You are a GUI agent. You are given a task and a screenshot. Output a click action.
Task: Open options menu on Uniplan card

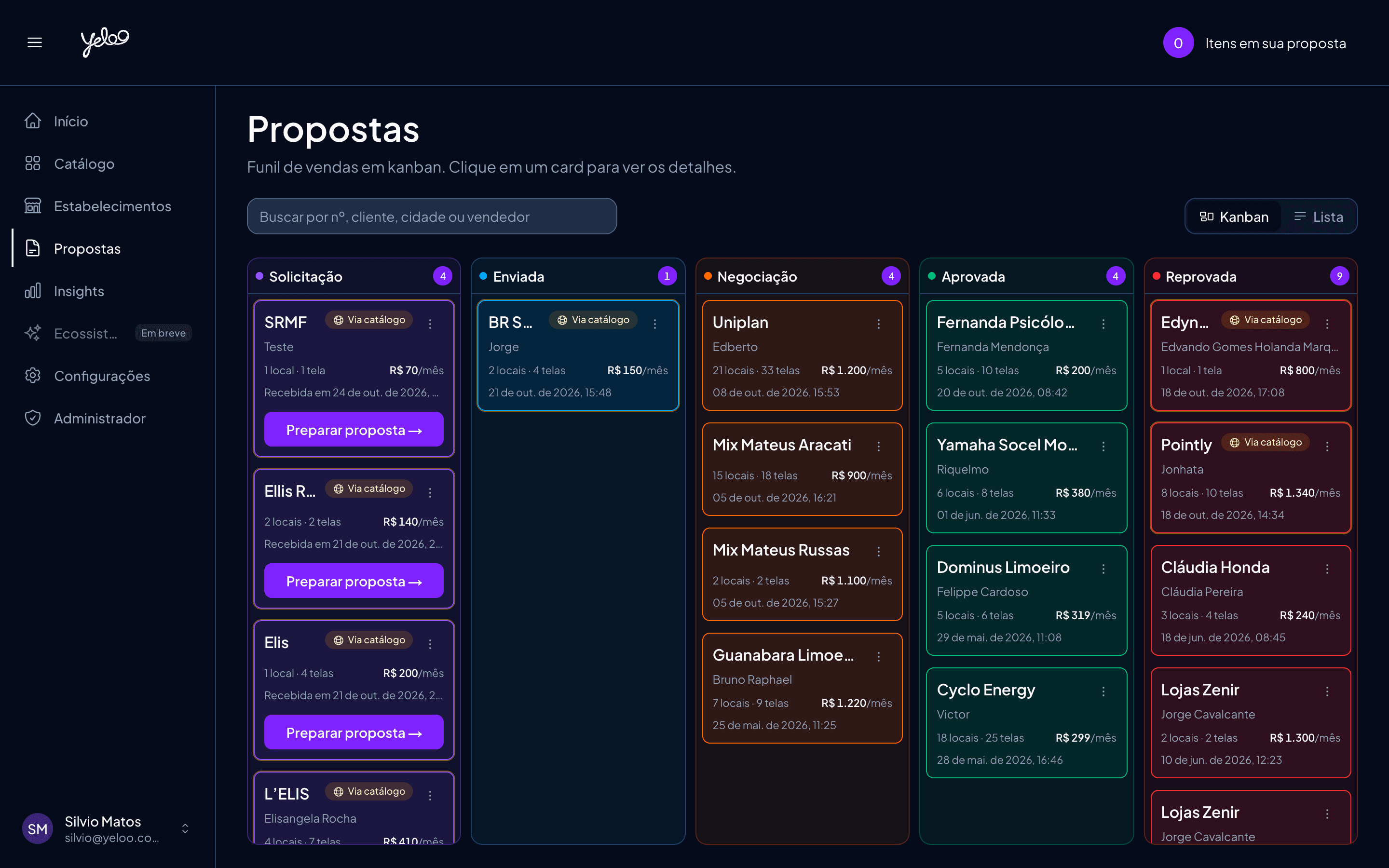(878, 324)
